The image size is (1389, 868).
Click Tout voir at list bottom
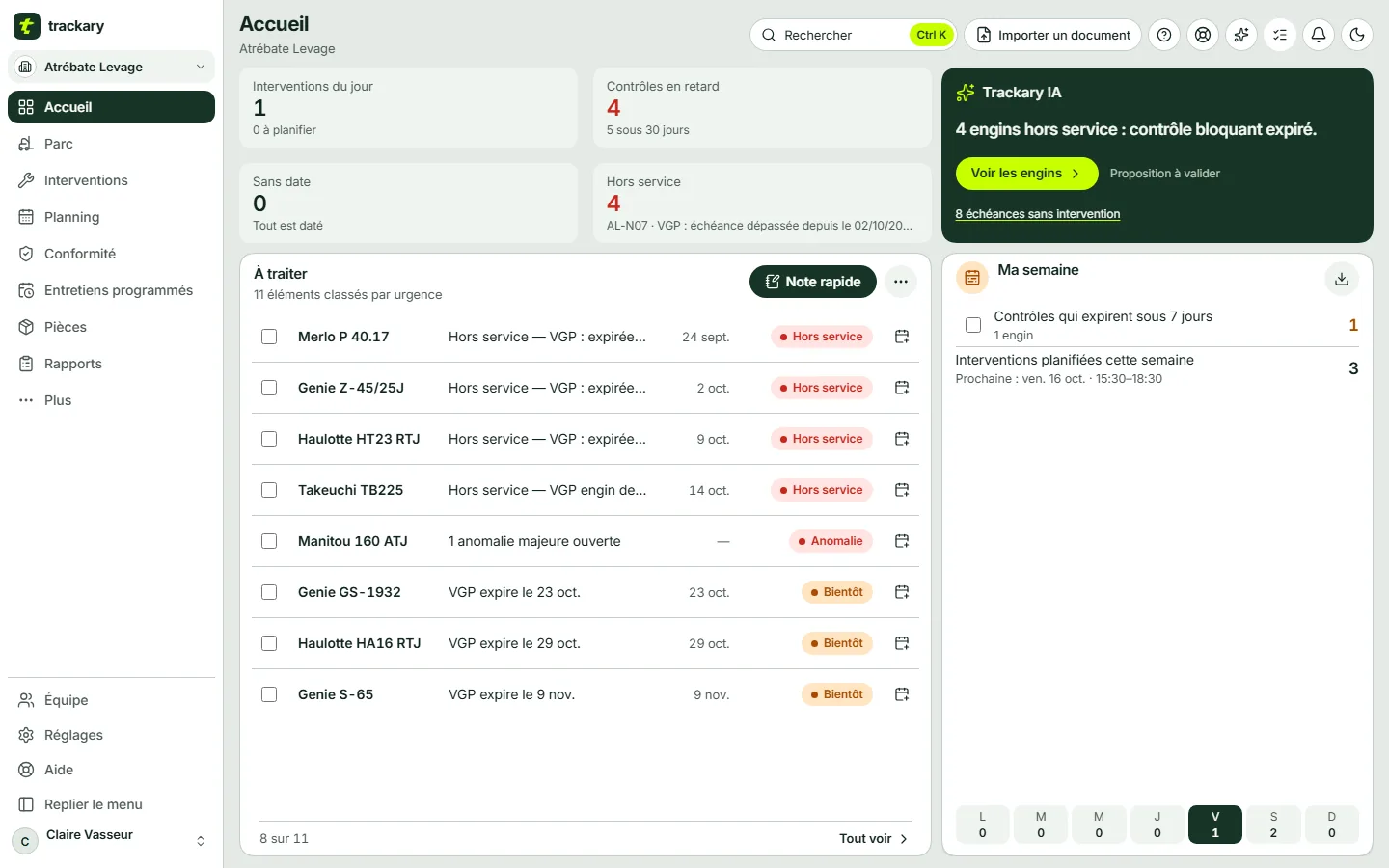pos(874,839)
